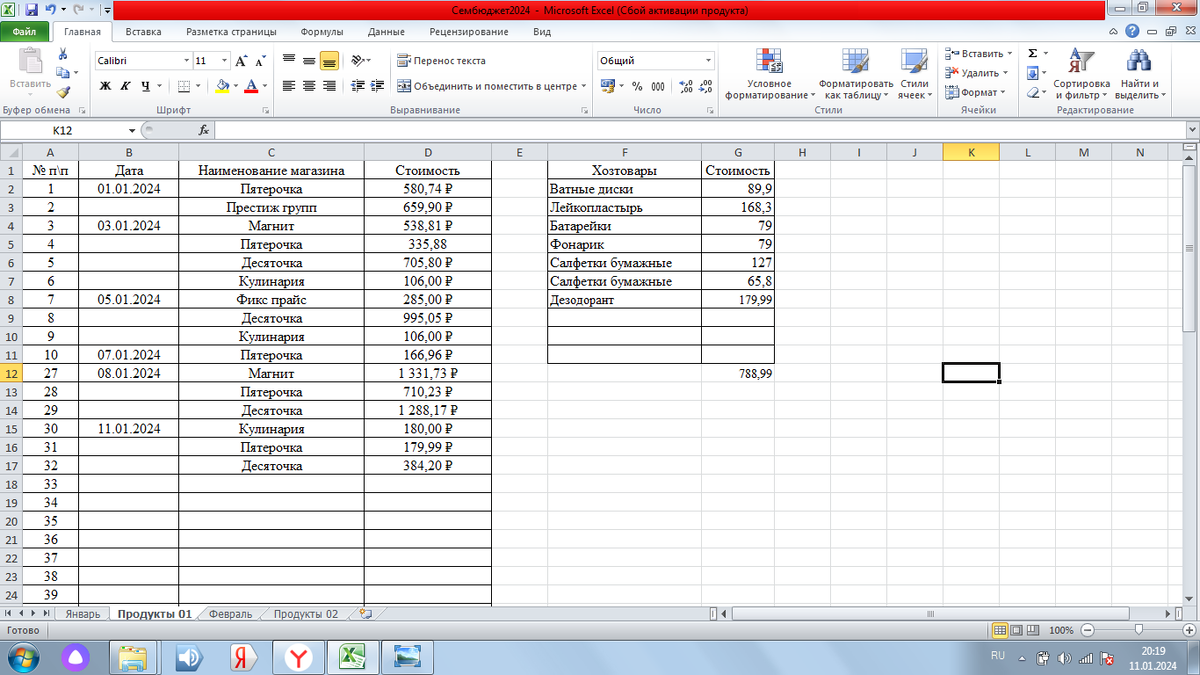The image size is (1200, 675).
Task: Click the Save icon in quick access toolbar
Action: (32, 9)
